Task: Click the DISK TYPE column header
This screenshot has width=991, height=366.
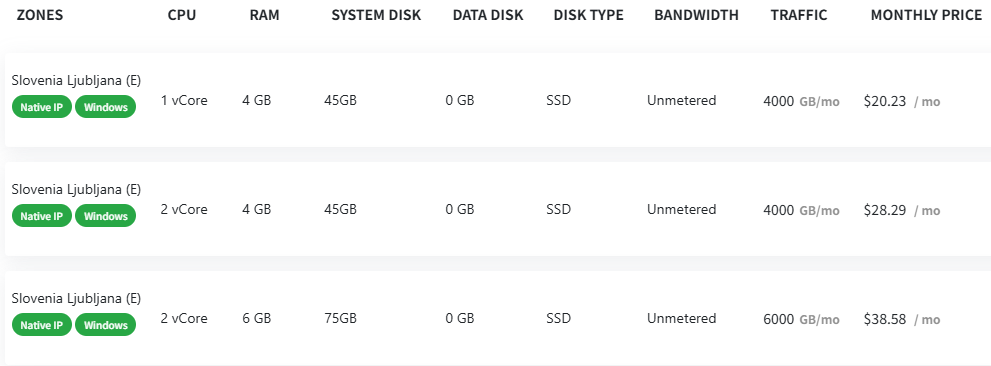Action: click(588, 16)
